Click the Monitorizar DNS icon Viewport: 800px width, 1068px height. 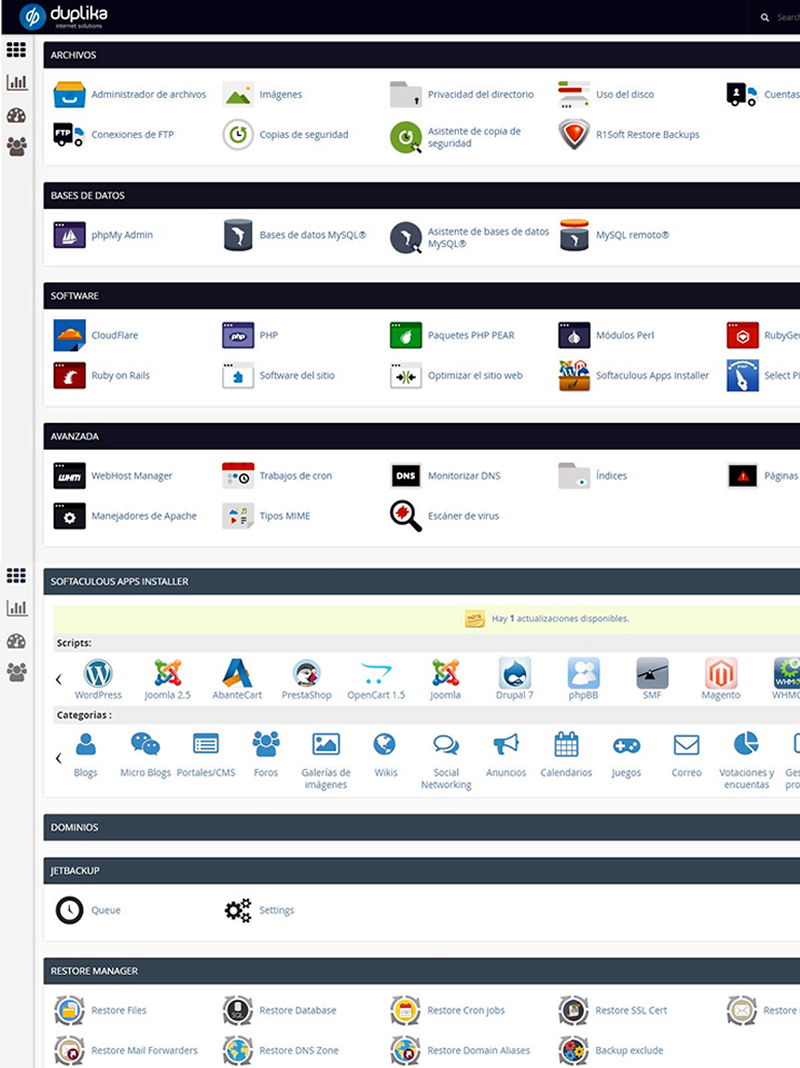point(406,476)
